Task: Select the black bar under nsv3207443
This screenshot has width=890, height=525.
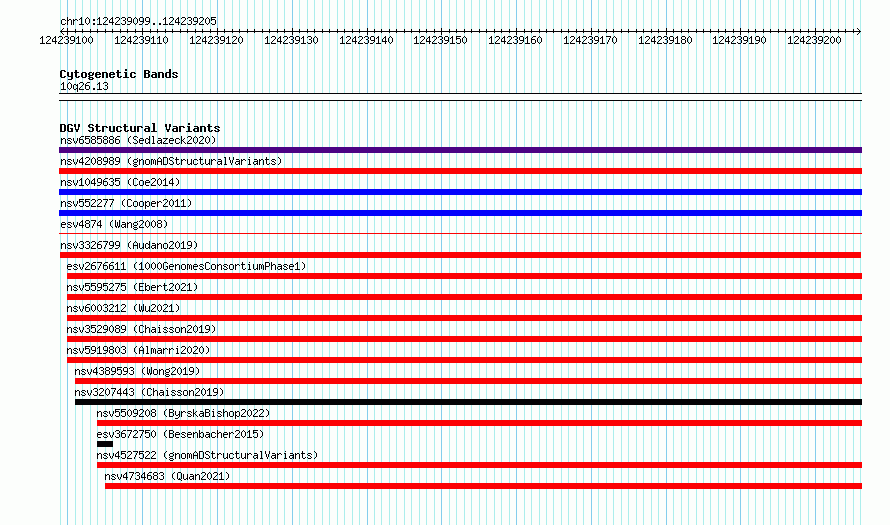Action: click(468, 402)
